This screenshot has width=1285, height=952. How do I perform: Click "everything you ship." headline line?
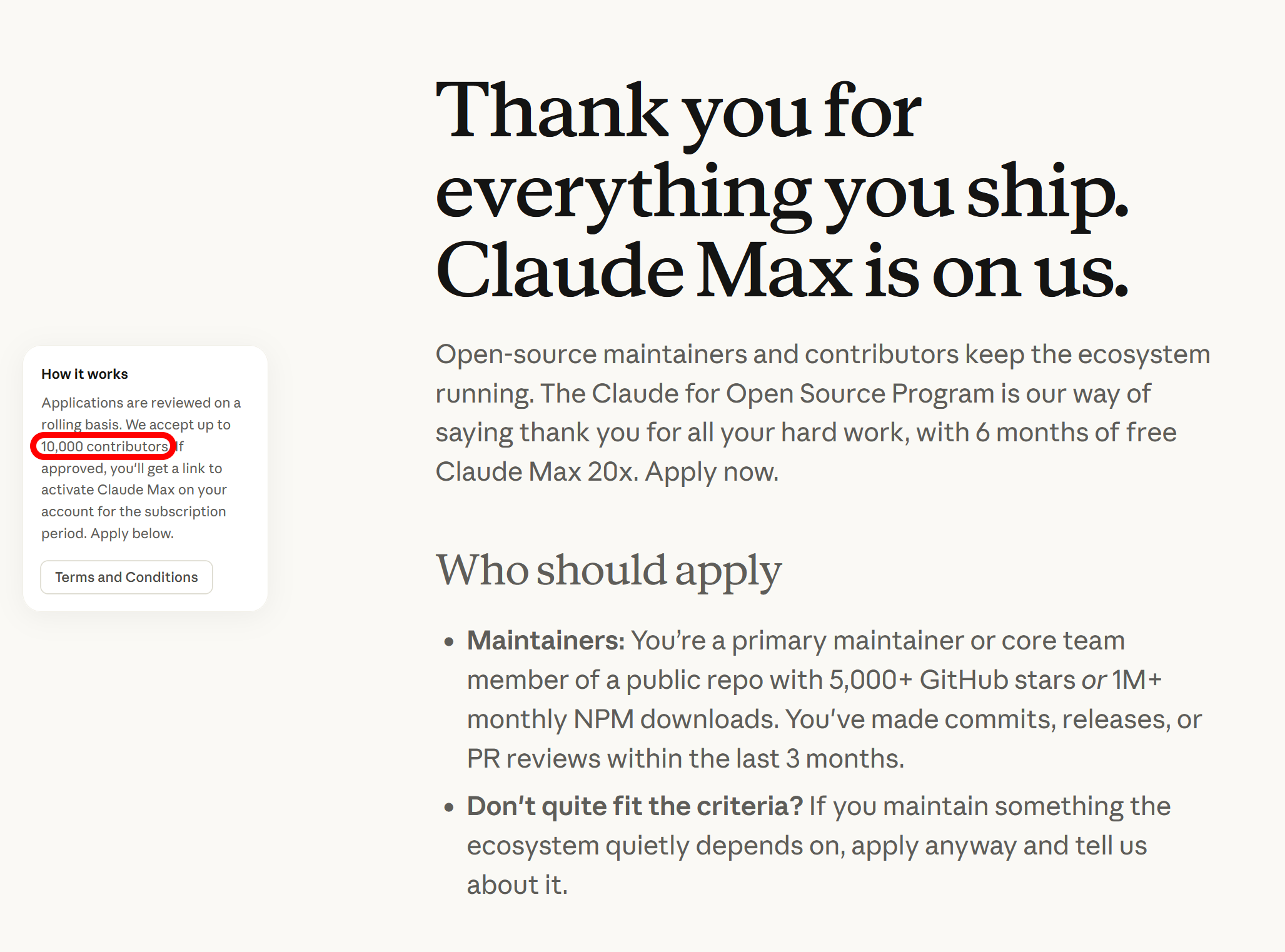[782, 193]
